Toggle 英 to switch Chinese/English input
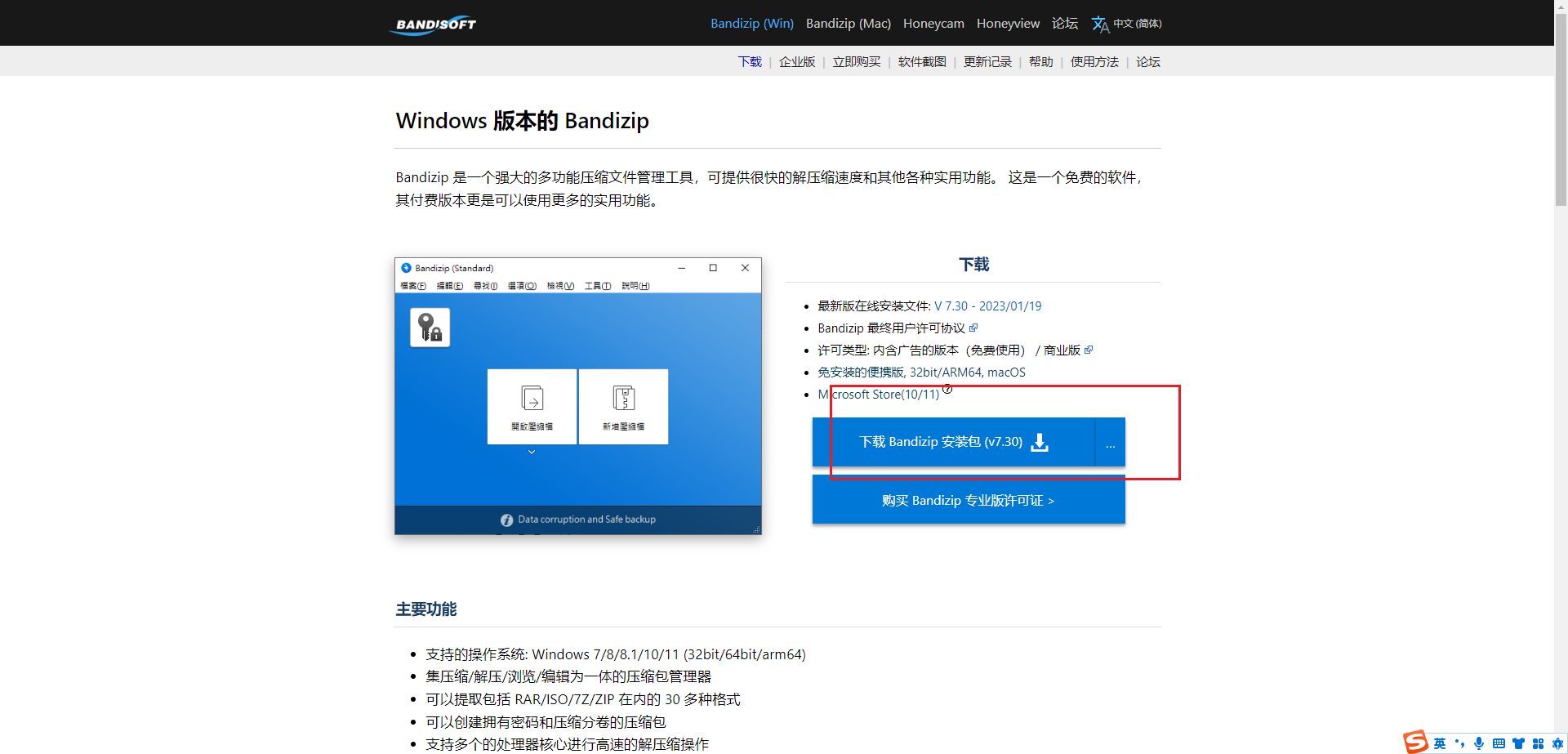The height and width of the screenshot is (754, 1568). pos(1440,743)
